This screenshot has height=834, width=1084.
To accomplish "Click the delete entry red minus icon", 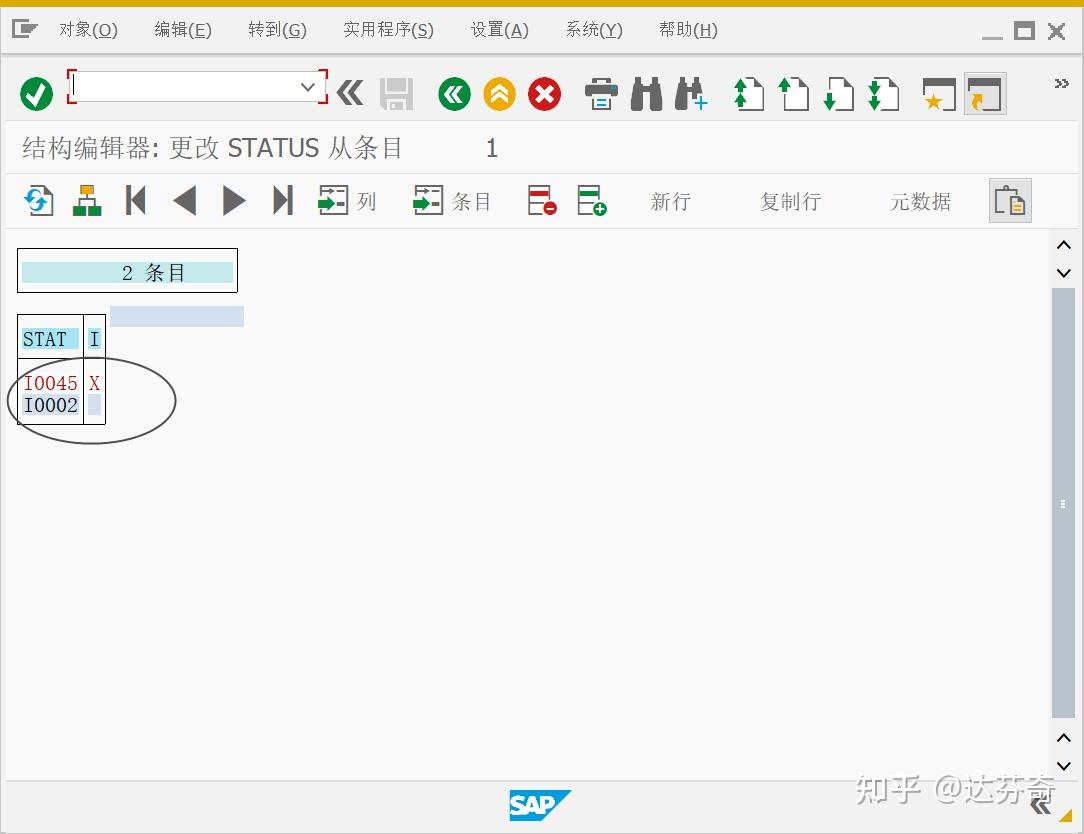I will click(541, 200).
